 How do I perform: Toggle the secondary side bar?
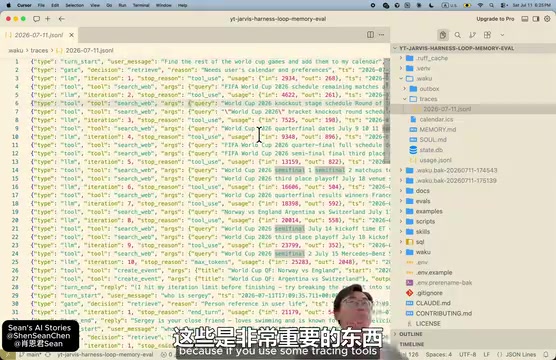[x=536, y=19]
